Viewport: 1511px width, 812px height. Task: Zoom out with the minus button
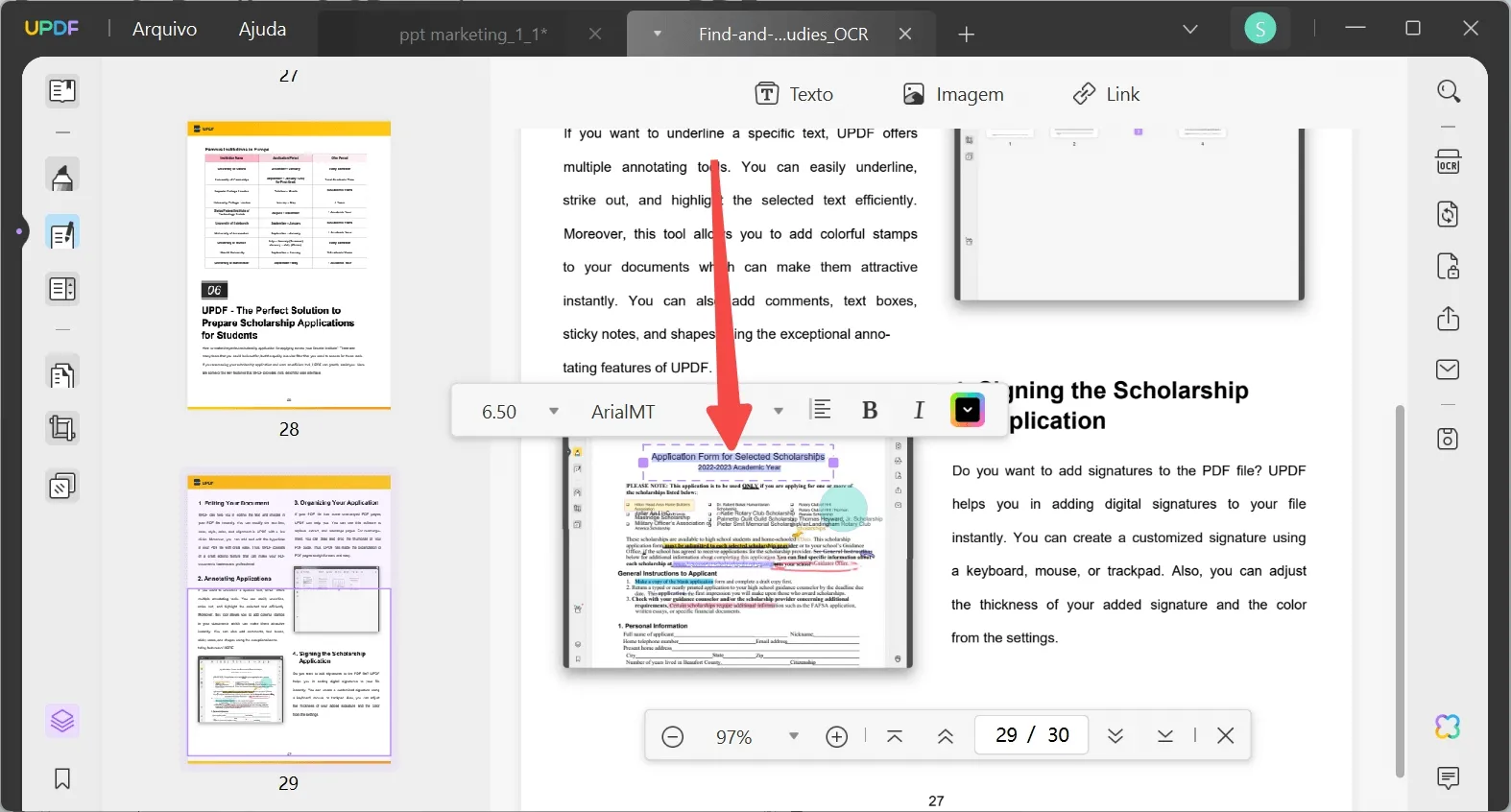(673, 737)
